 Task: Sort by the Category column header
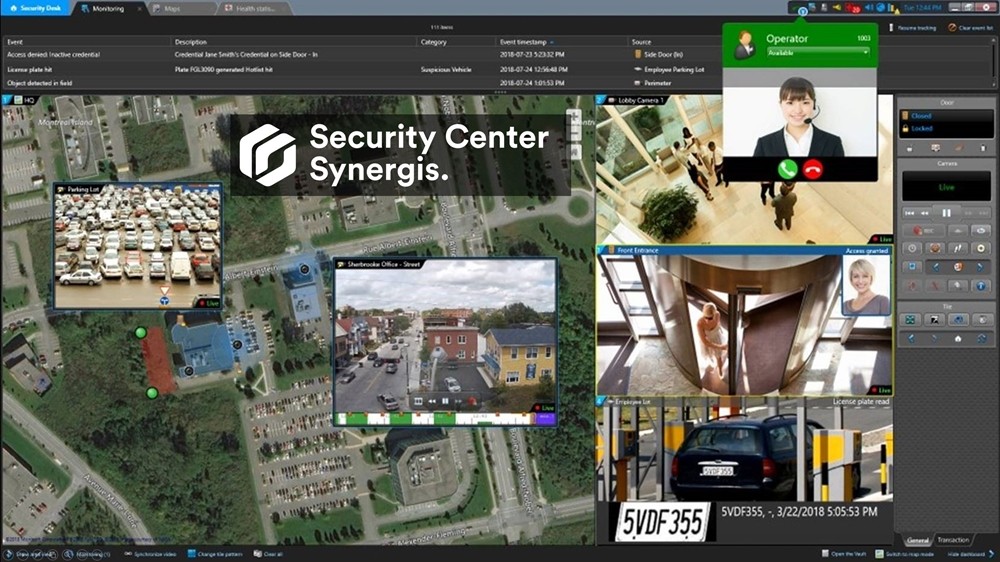[x=434, y=42]
